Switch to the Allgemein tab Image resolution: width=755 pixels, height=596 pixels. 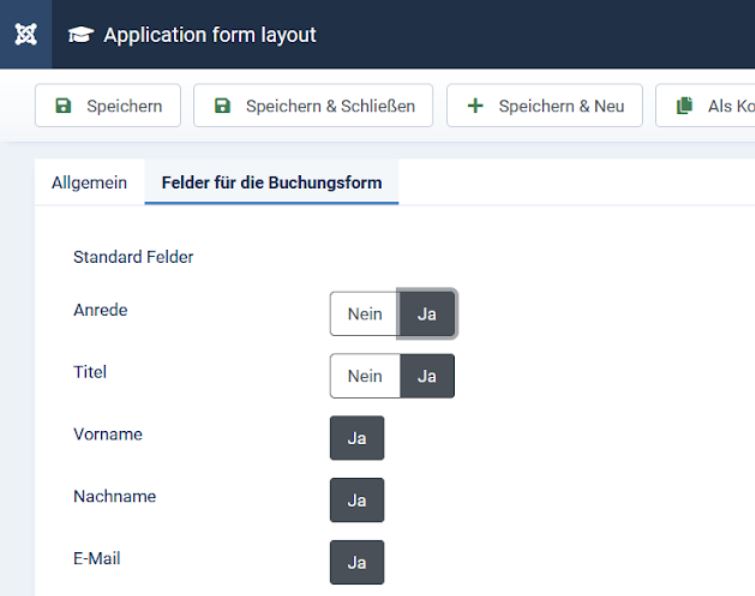pyautogui.click(x=89, y=182)
